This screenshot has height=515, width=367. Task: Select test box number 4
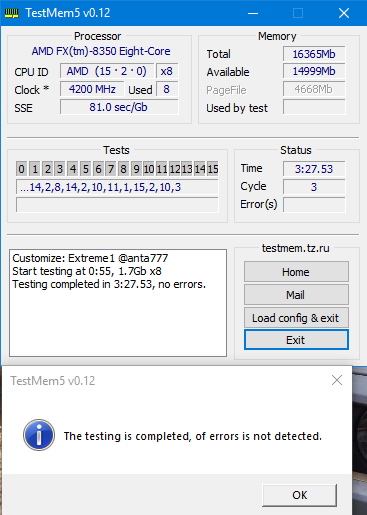pyautogui.click(x=73, y=169)
